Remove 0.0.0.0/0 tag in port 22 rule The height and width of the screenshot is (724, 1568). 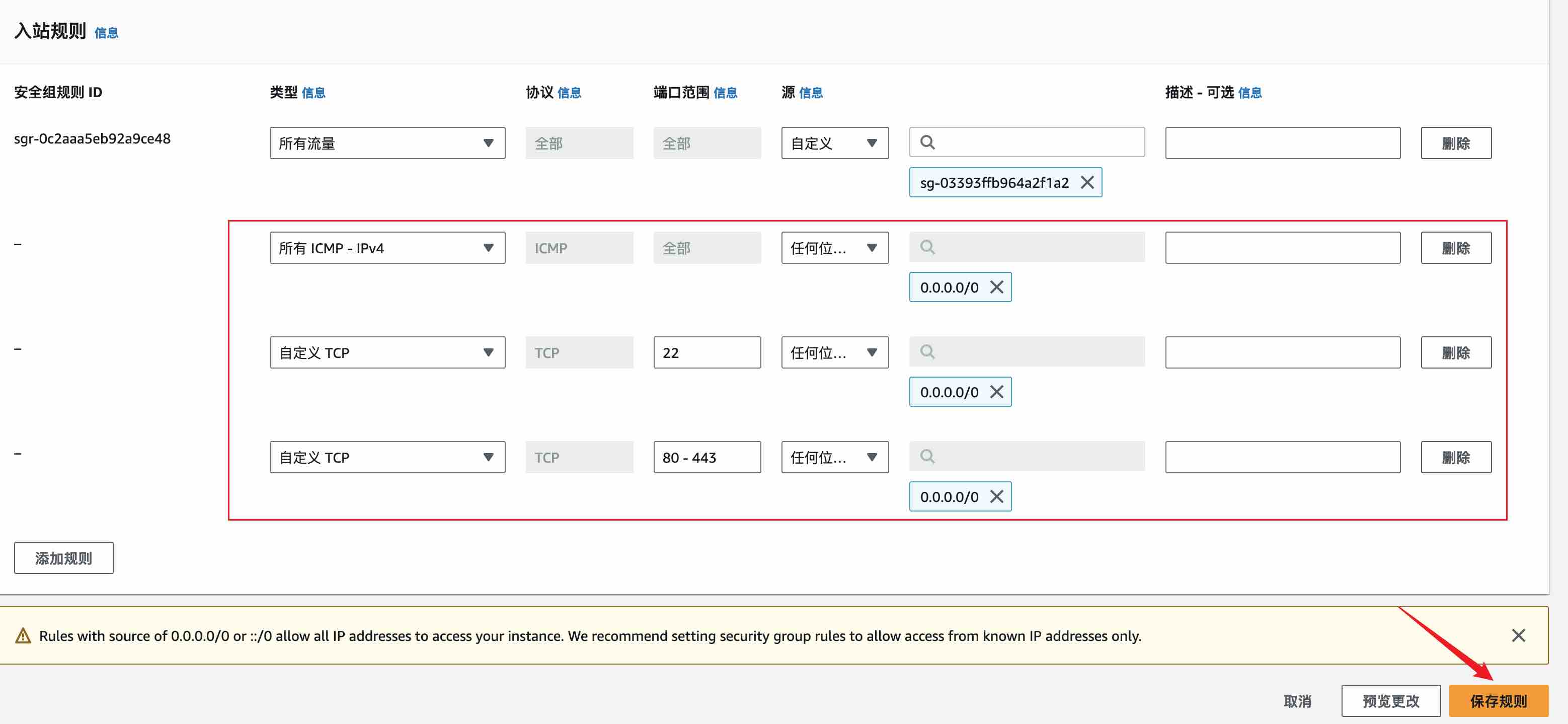tap(996, 392)
